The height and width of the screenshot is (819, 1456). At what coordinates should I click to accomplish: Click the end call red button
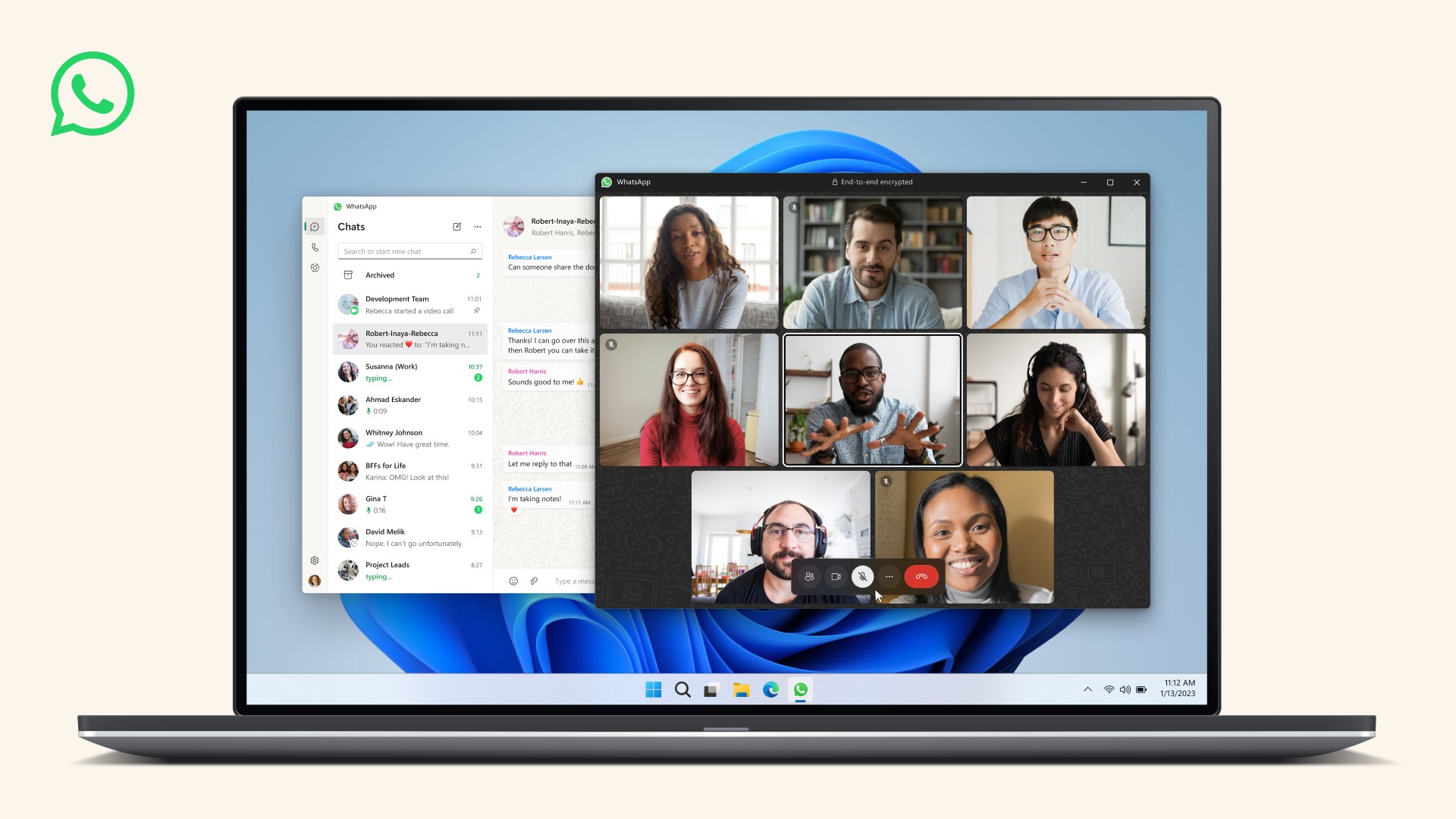(x=920, y=576)
